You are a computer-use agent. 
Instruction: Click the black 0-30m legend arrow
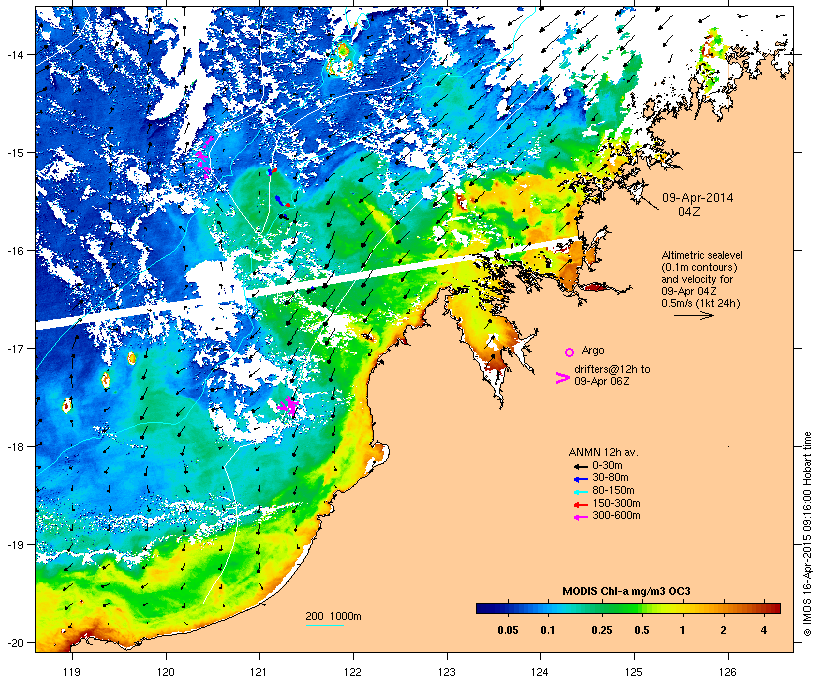(580, 466)
